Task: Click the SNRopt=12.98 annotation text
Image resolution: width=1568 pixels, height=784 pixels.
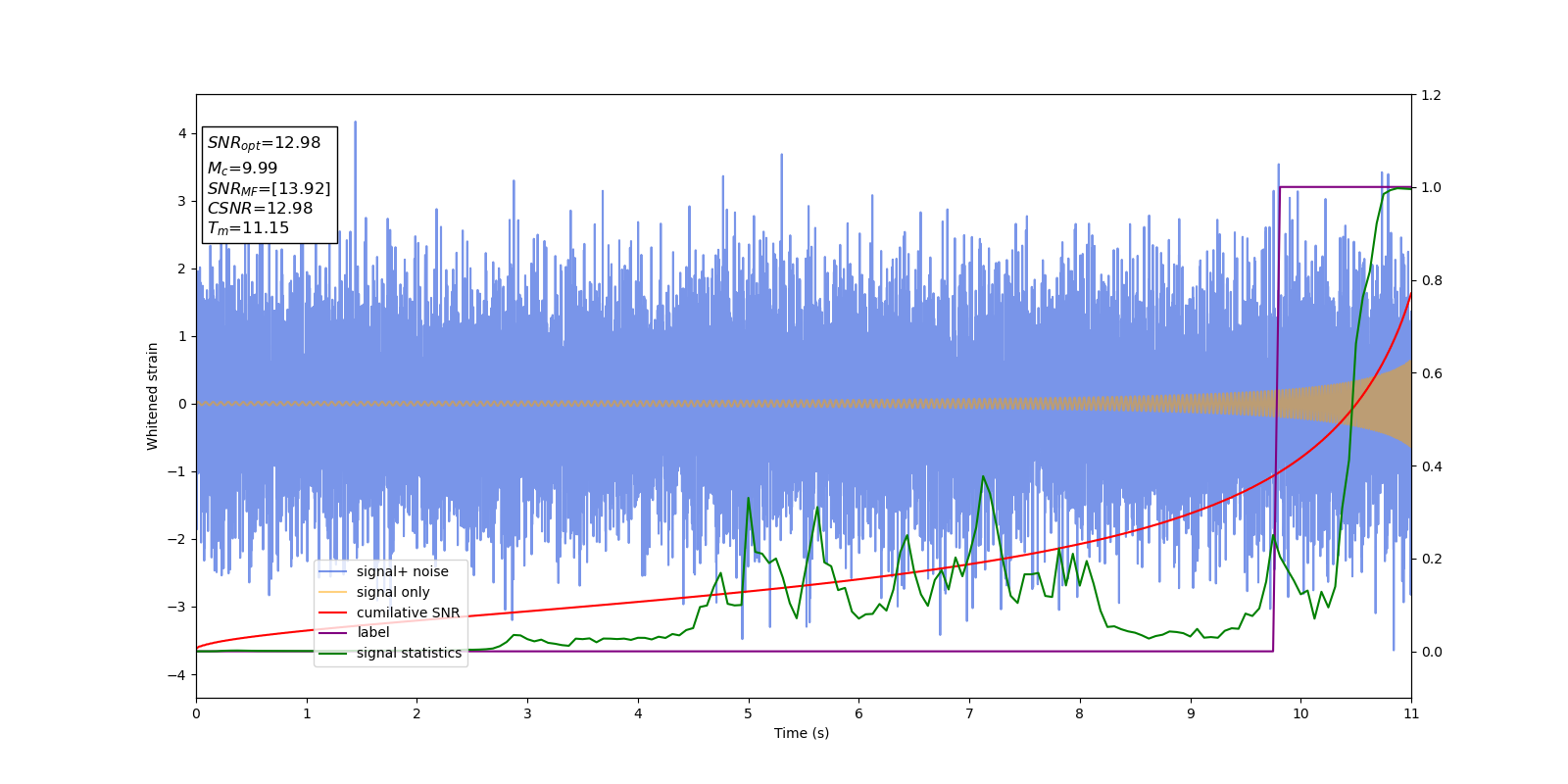Action: 264,143
